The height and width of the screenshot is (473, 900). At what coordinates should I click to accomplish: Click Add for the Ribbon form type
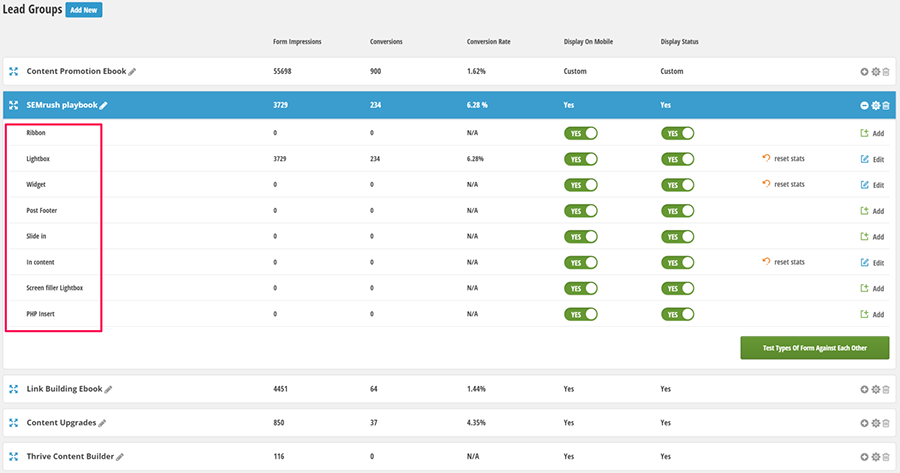872,133
